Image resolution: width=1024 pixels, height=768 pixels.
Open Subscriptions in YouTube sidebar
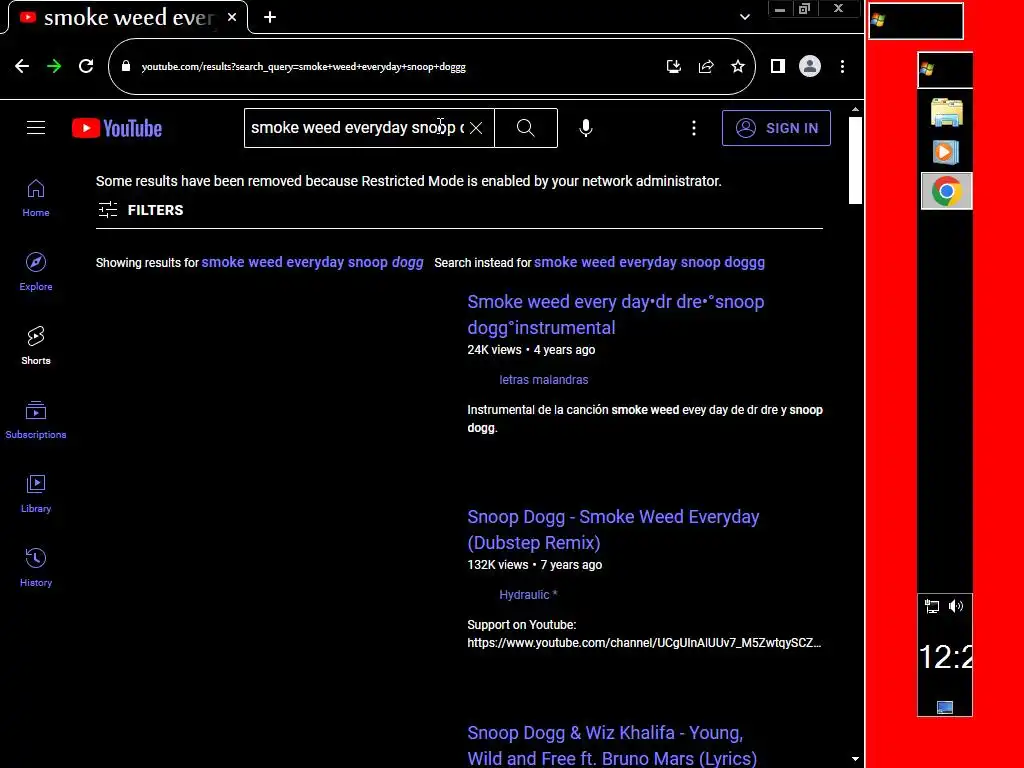coord(36,419)
